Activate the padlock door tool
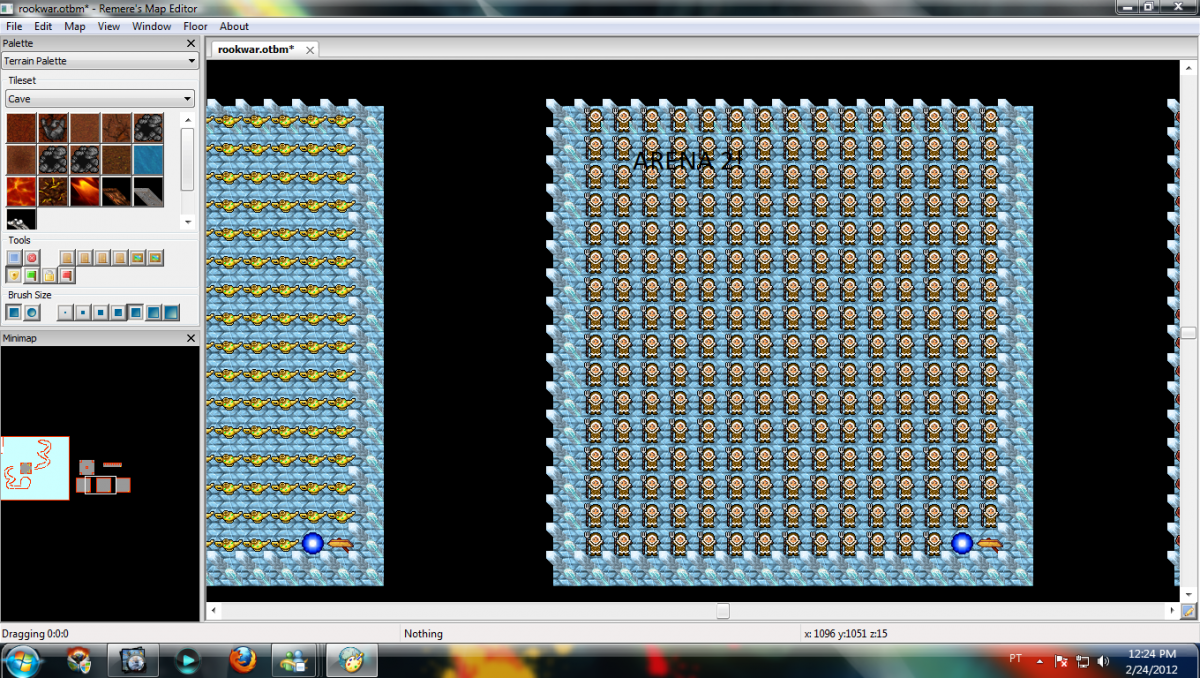 click(49, 275)
